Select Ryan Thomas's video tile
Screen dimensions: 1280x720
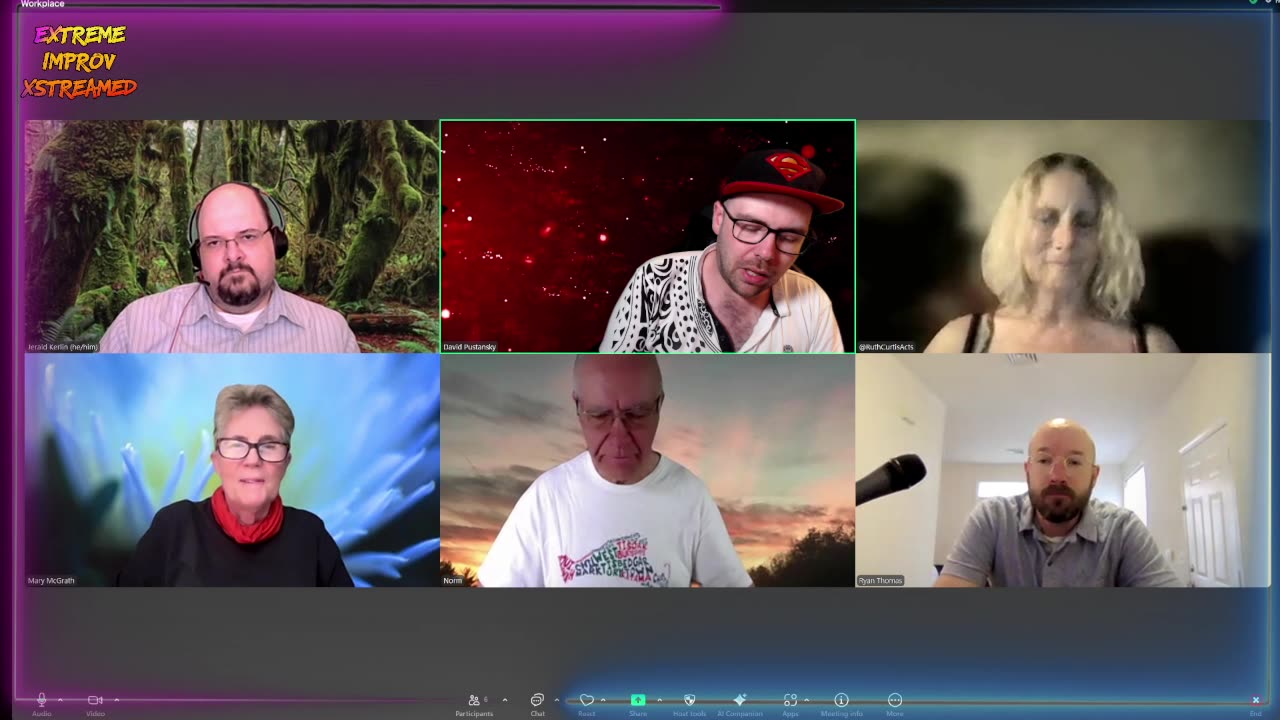[x=1063, y=470]
